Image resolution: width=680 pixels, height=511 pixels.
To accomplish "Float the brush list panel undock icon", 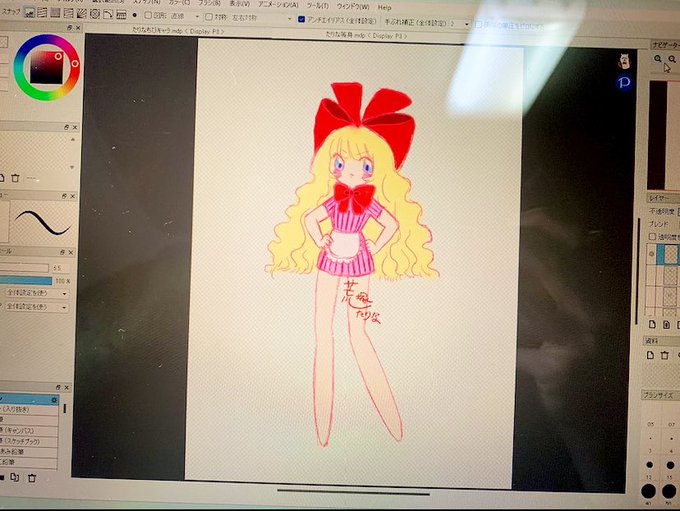I will tap(58, 387).
